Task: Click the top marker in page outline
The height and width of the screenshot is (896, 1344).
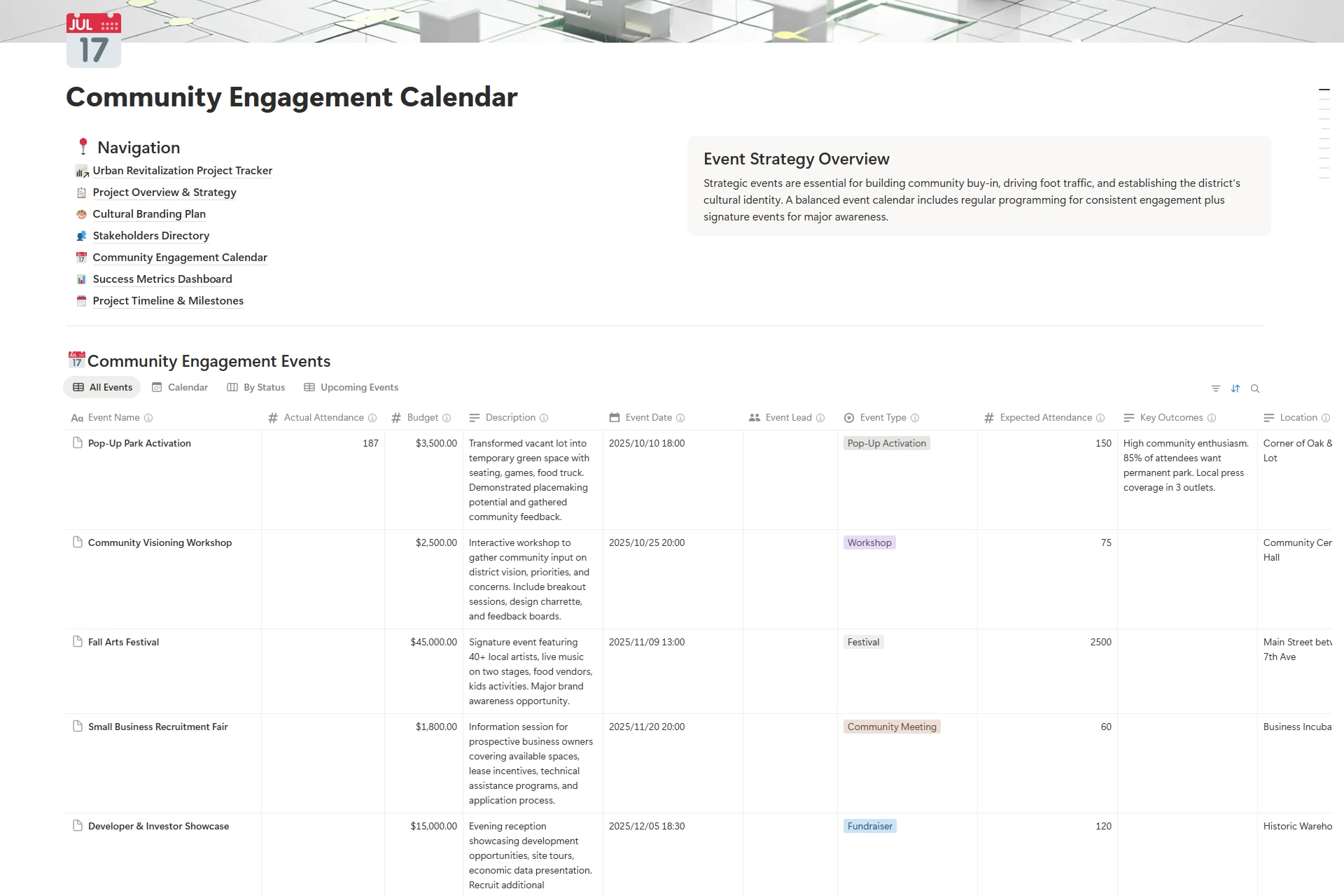Action: coord(1324,90)
